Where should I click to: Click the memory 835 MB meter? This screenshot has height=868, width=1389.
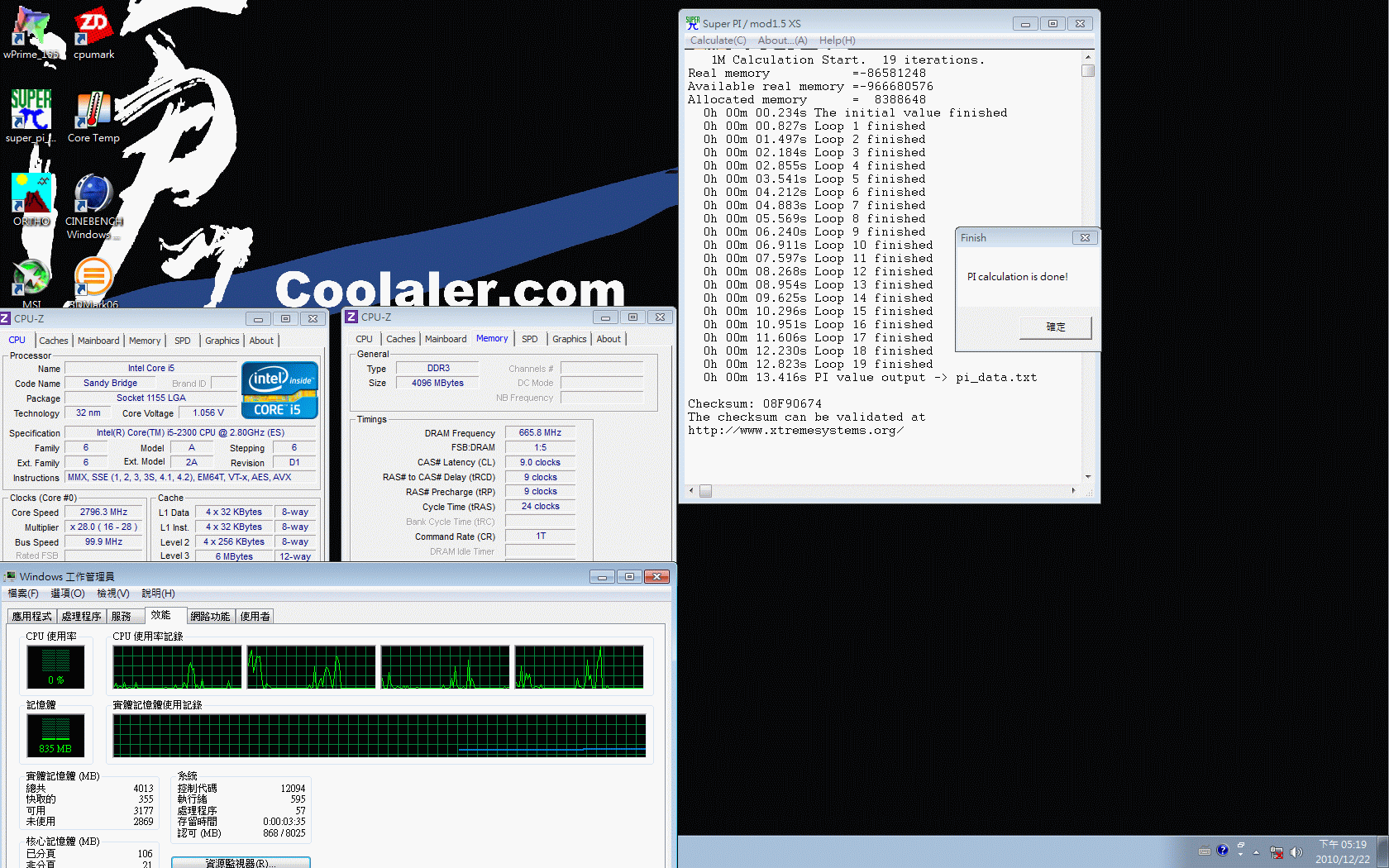point(55,736)
